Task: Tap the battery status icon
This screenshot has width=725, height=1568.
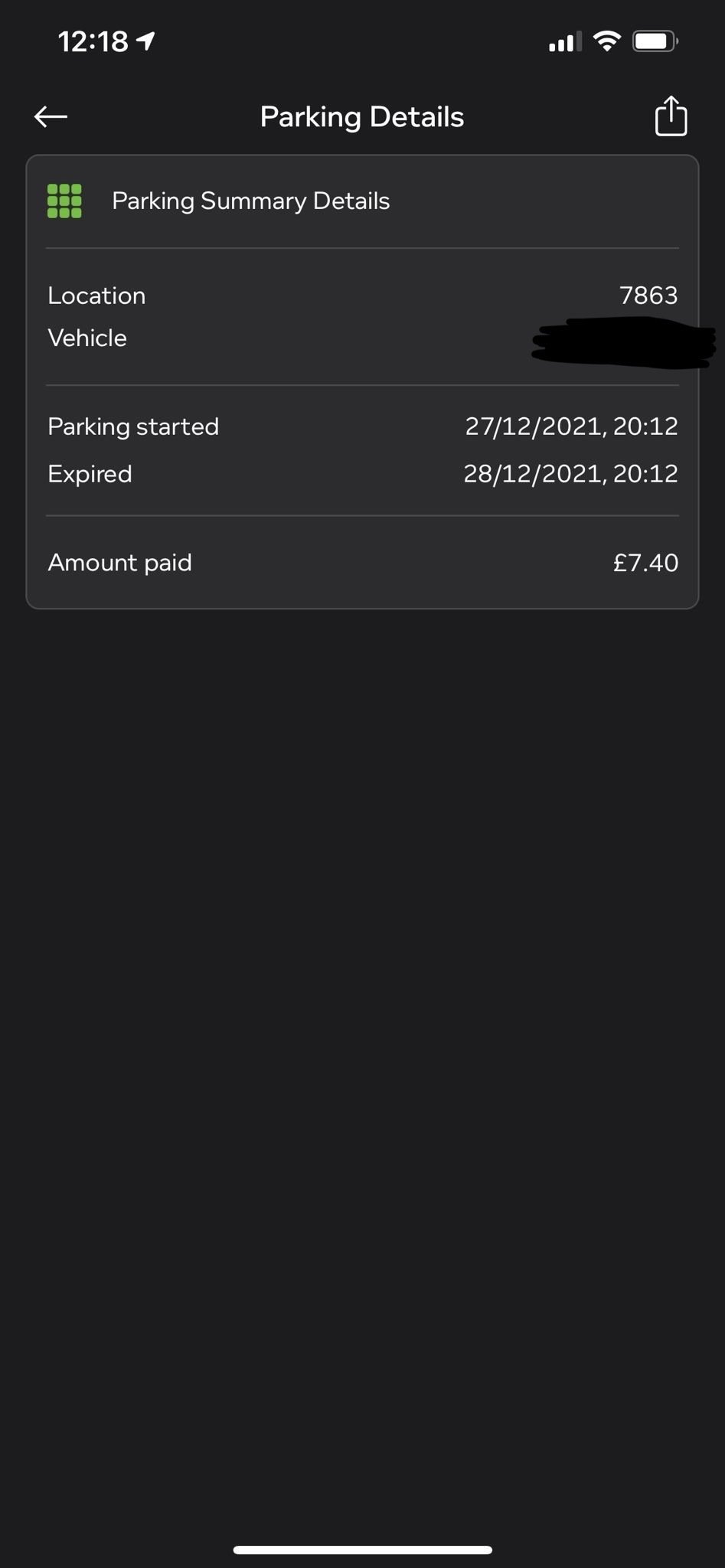Action: coord(655,41)
